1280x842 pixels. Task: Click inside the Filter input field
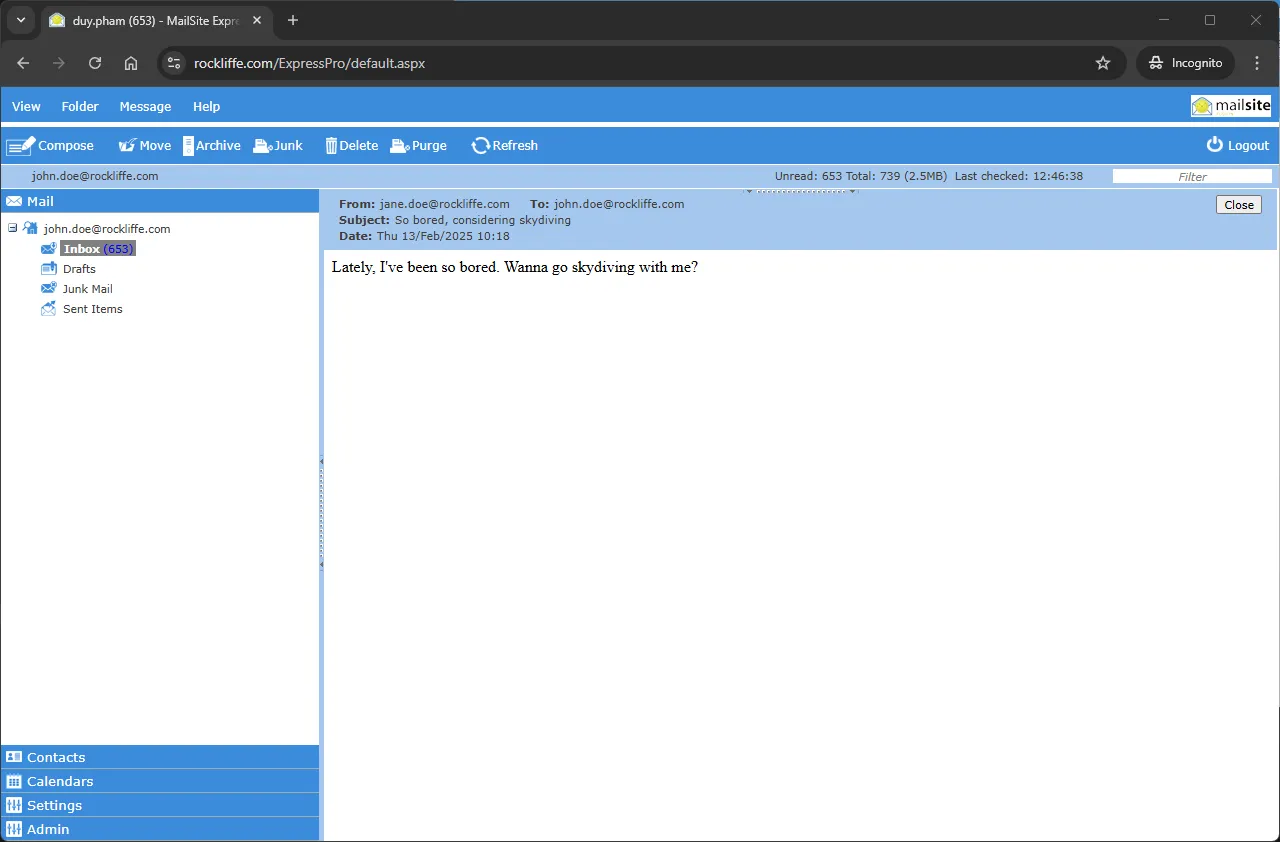click(1192, 176)
